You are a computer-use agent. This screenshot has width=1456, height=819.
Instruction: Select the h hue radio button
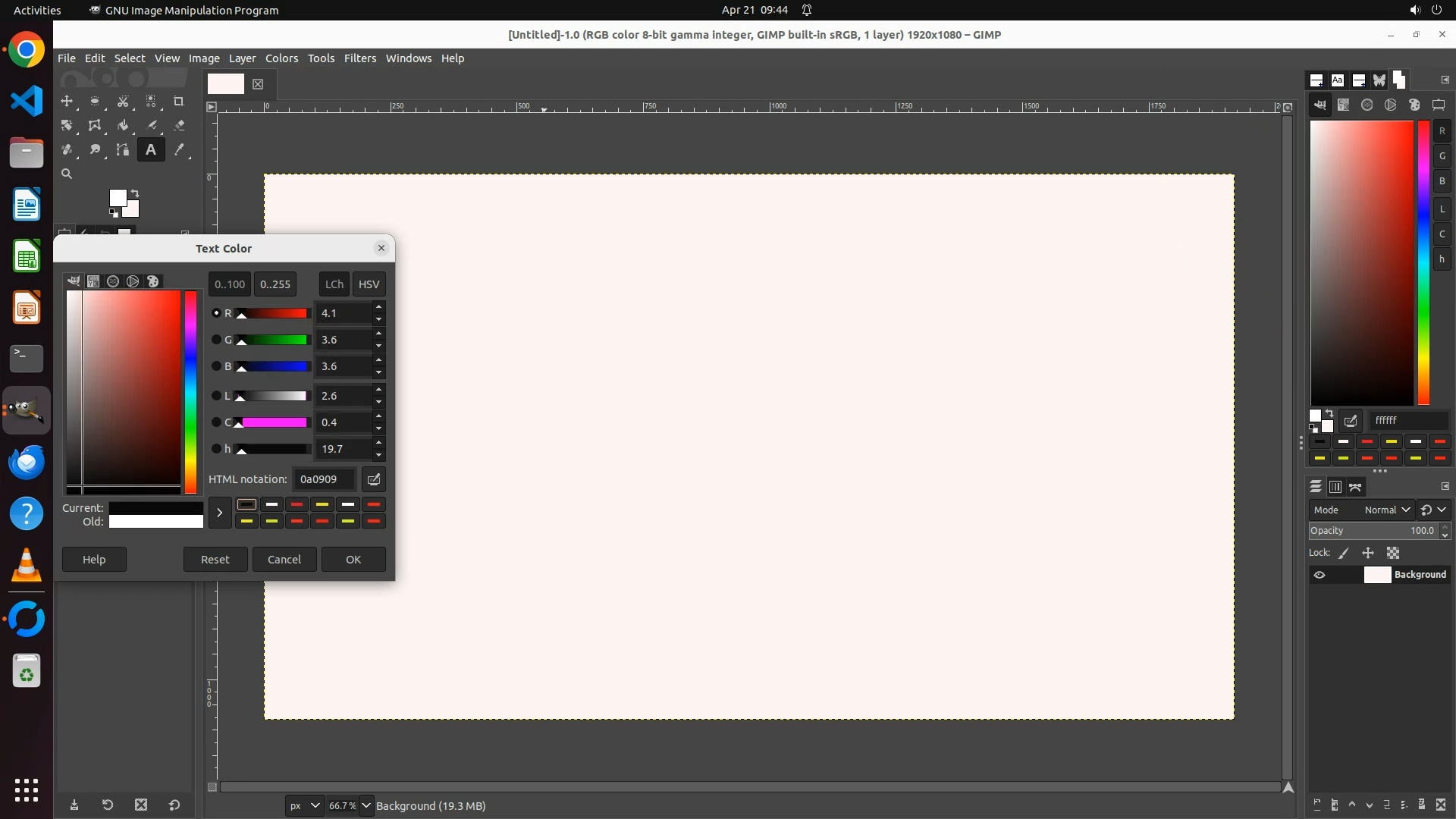[x=216, y=449]
